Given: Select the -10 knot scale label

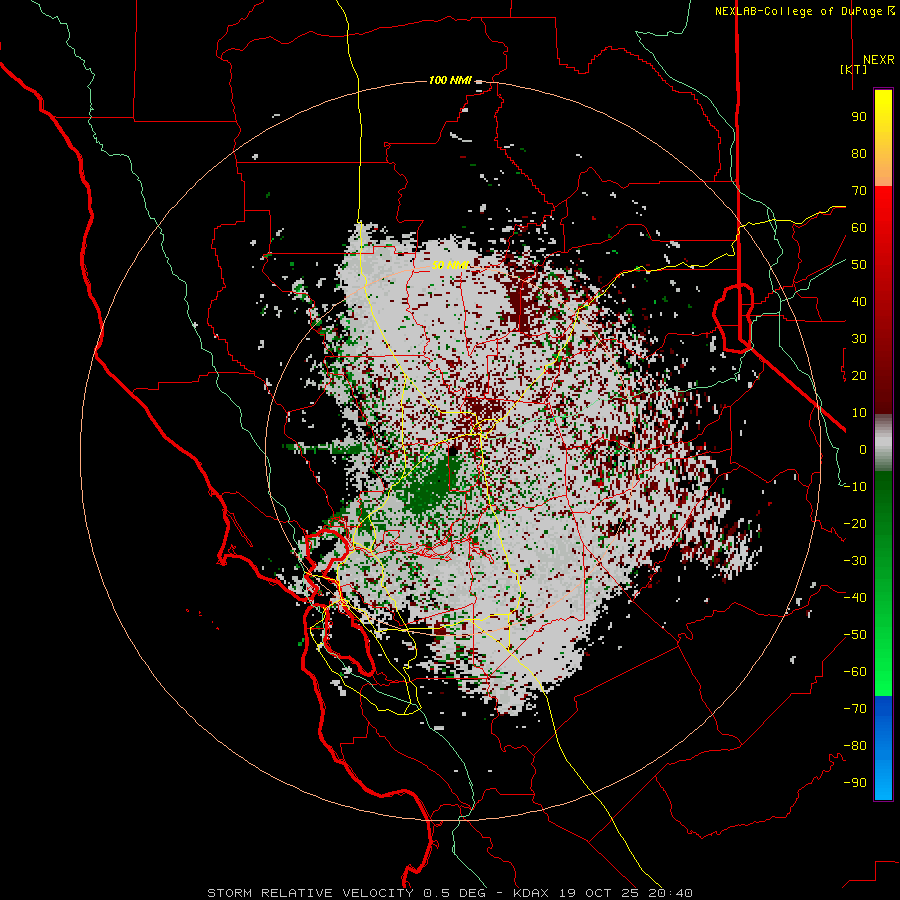Looking at the screenshot, I should (x=855, y=487).
